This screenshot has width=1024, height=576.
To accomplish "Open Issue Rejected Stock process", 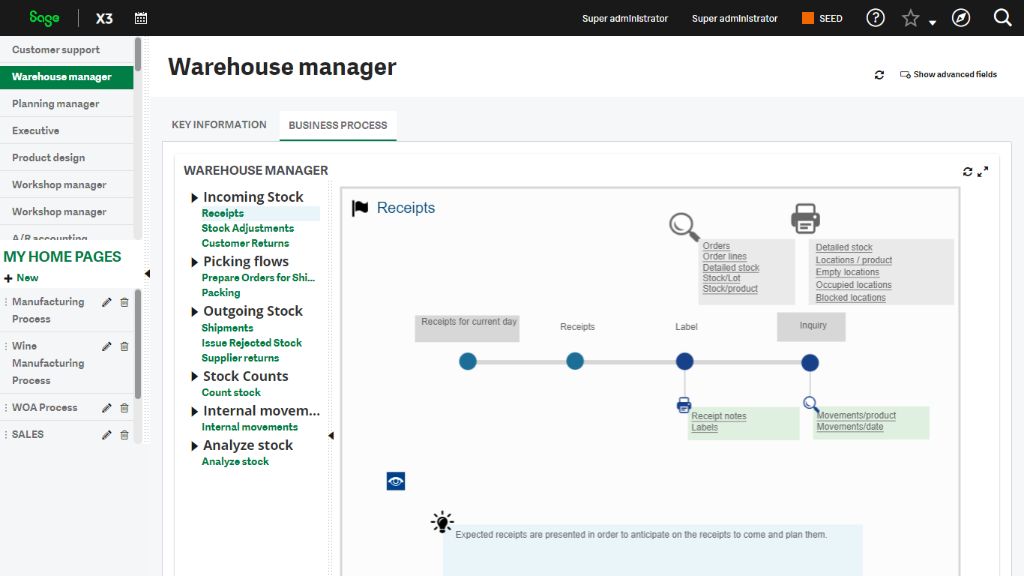I will tap(251, 343).
